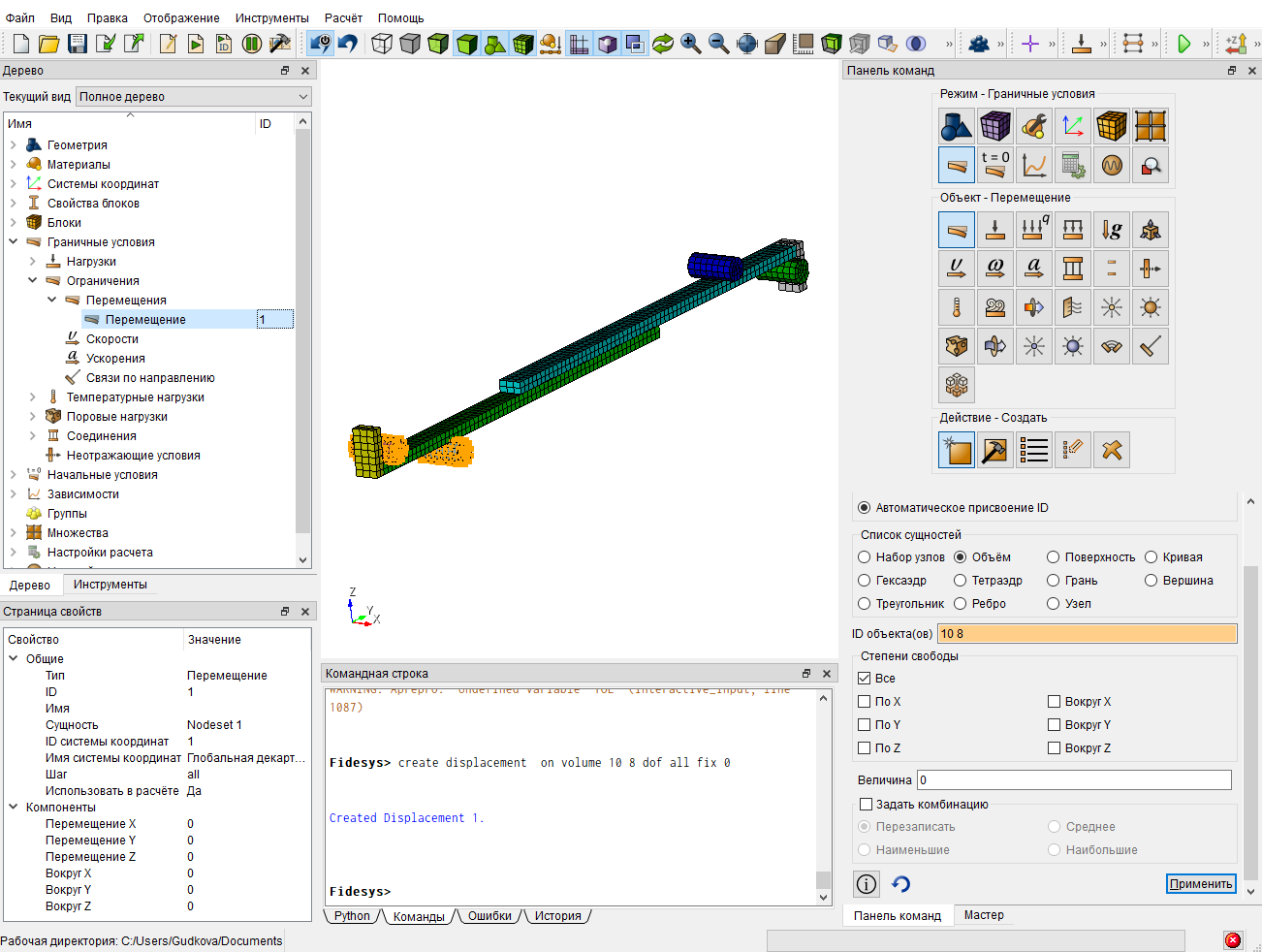This screenshot has width=1262, height=952.
Task: Sort the tree by the 'Имя' column header
Action: click(x=130, y=124)
